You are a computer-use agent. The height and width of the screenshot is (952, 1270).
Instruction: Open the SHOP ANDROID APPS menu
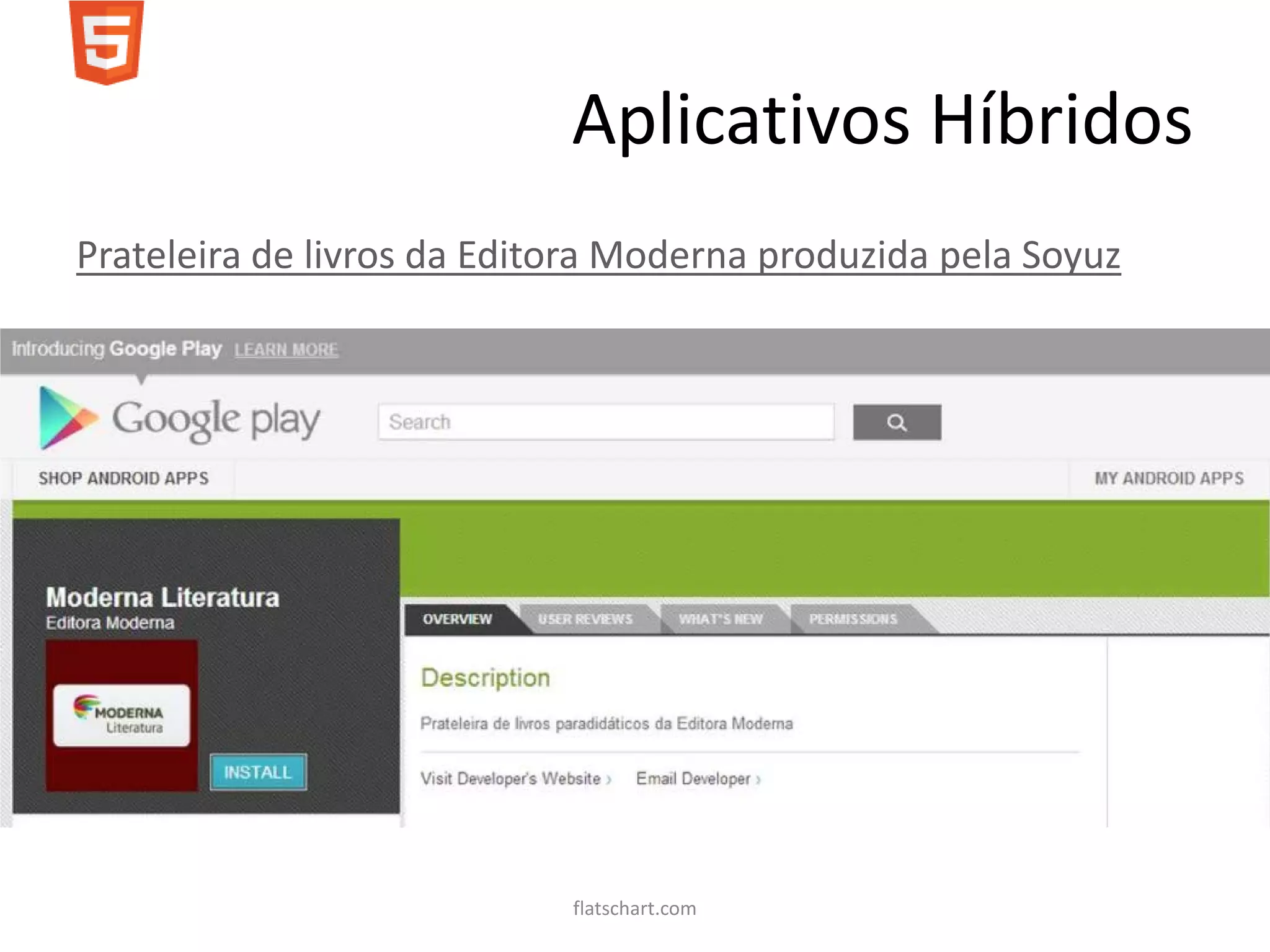click(123, 478)
